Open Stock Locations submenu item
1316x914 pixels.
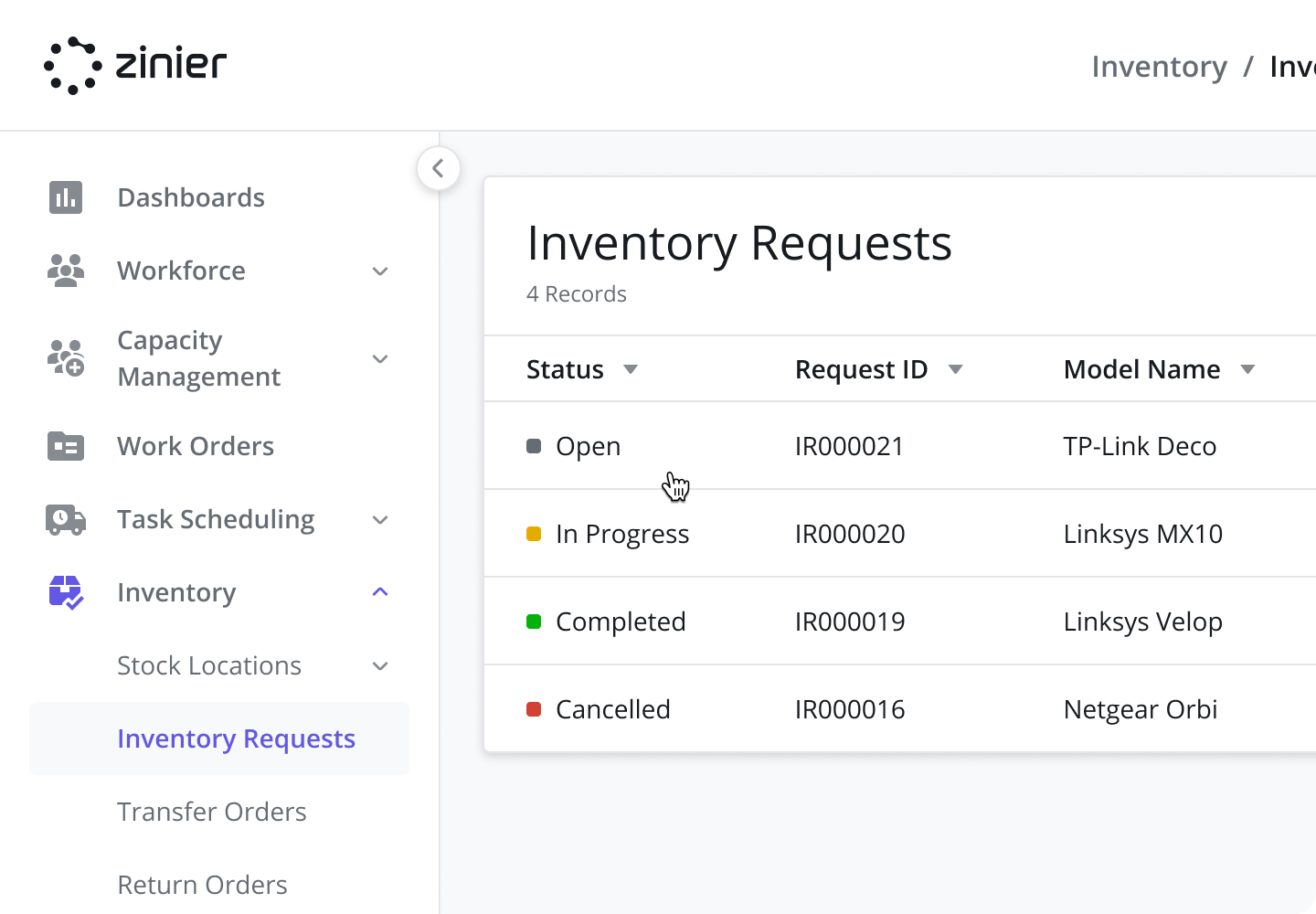pyautogui.click(x=209, y=665)
